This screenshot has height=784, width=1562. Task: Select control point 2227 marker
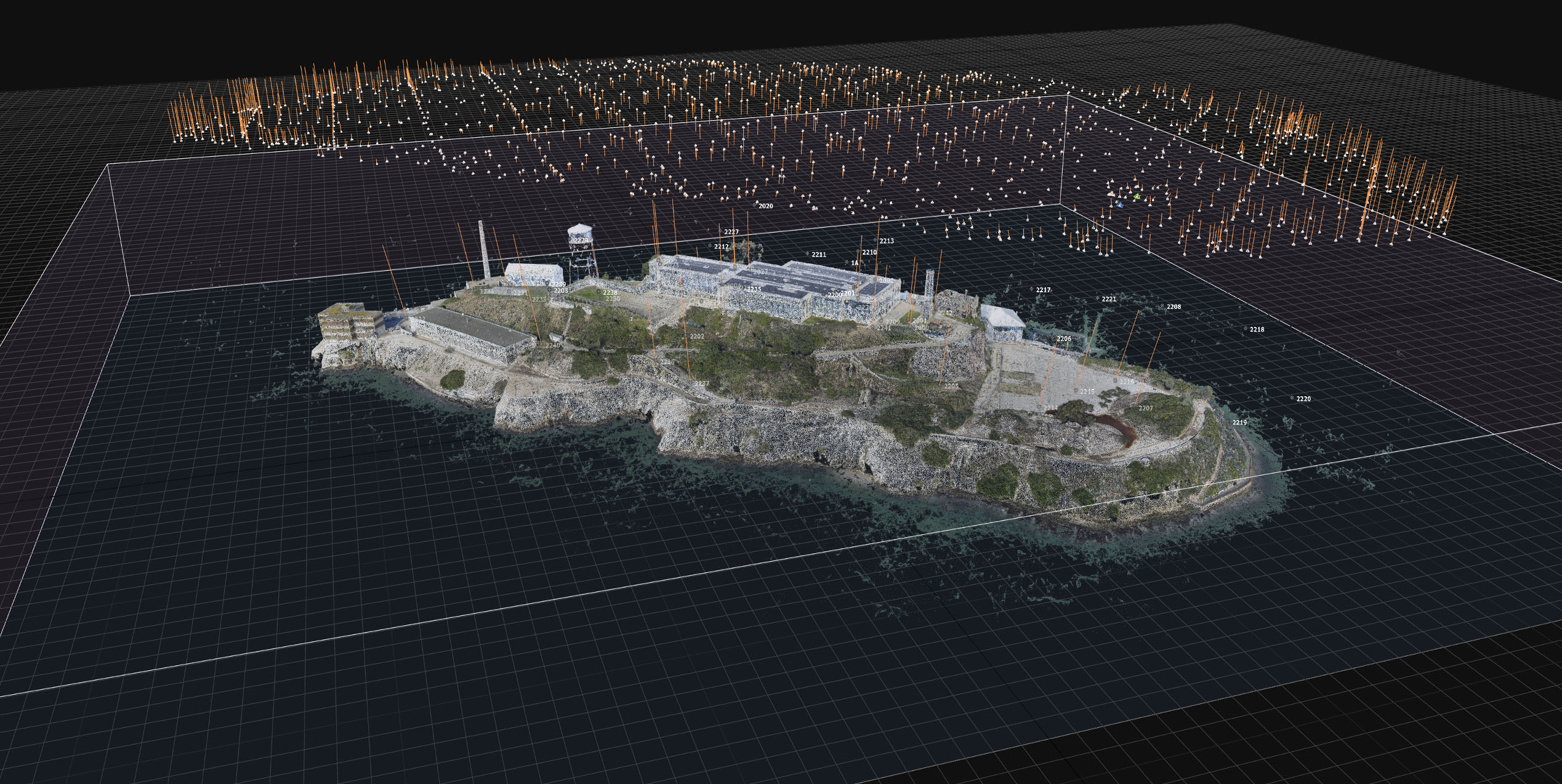tap(719, 231)
